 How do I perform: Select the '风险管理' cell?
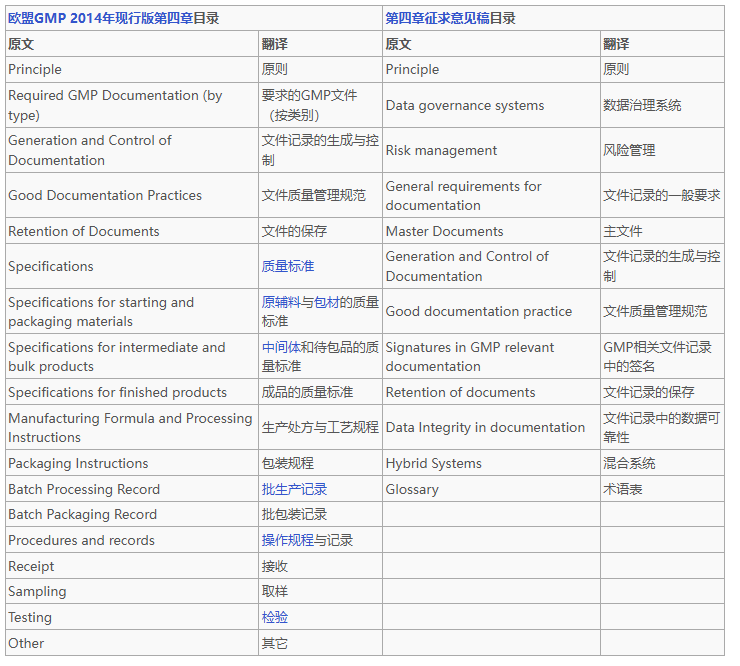click(662, 151)
